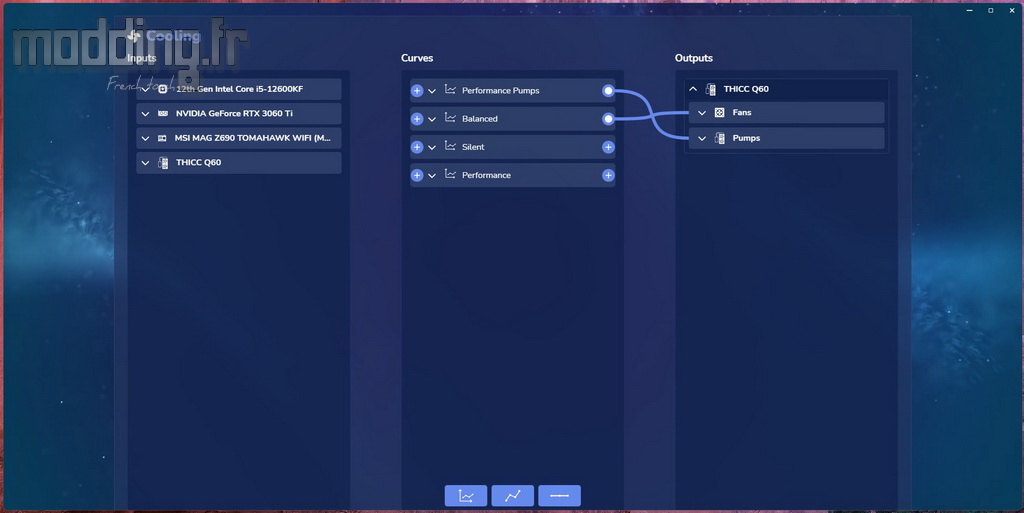Click the chart icon of Balanced curve
Screen dimensions: 1024x513
pos(450,117)
